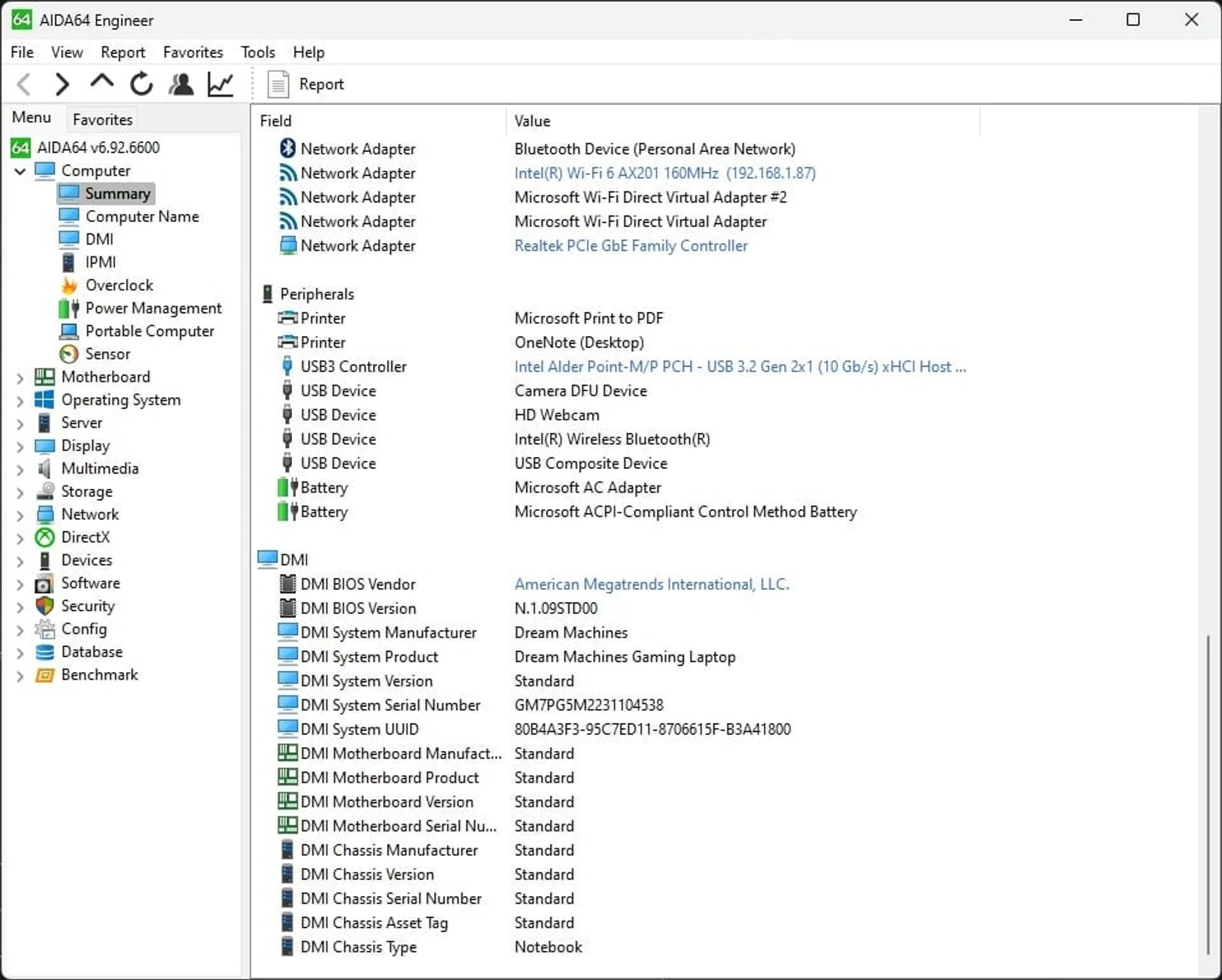Click the DMI BIOS Vendor chip icon
This screenshot has width=1222, height=980.
pyautogui.click(x=288, y=584)
